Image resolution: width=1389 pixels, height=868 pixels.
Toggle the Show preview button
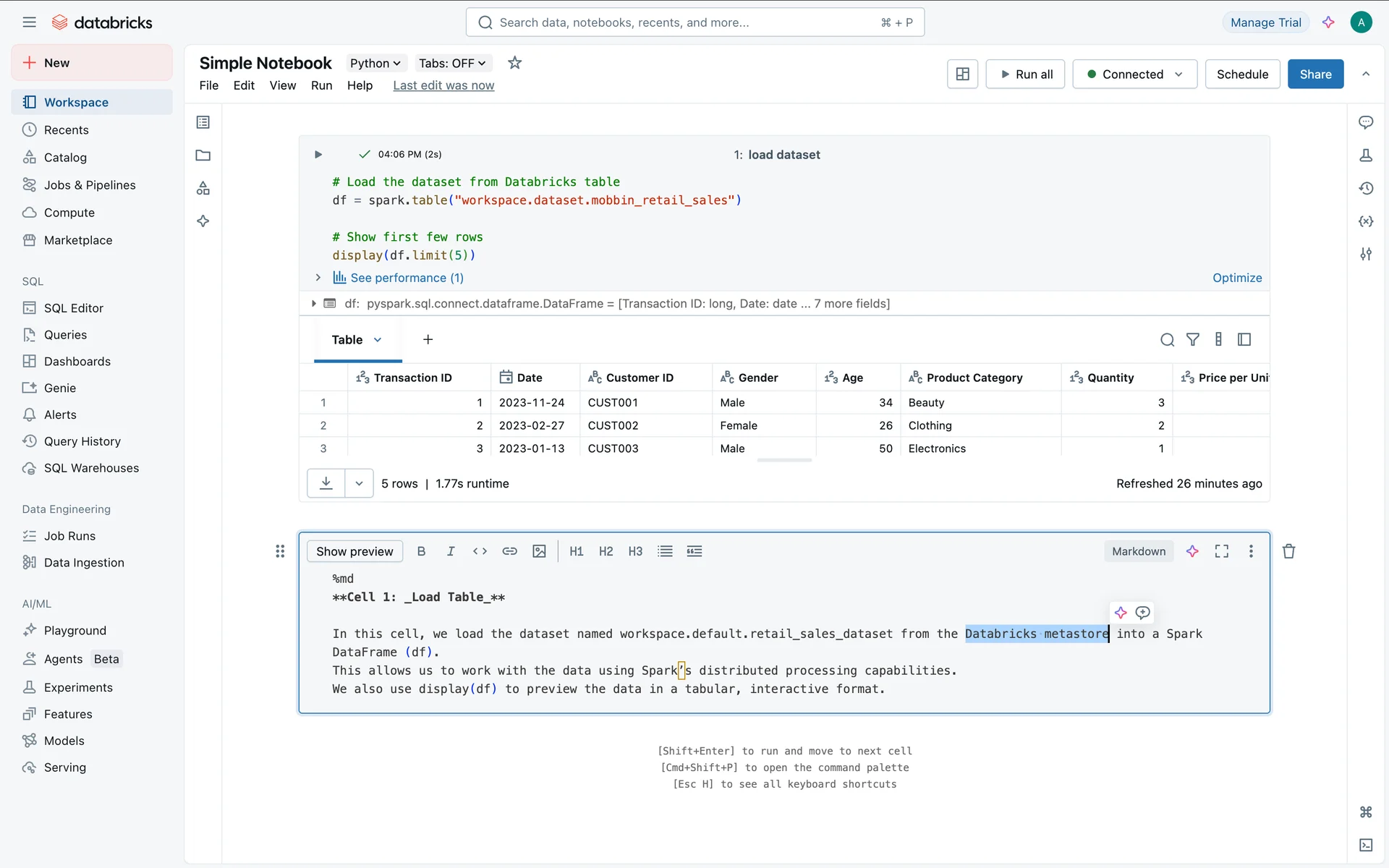[x=354, y=551]
